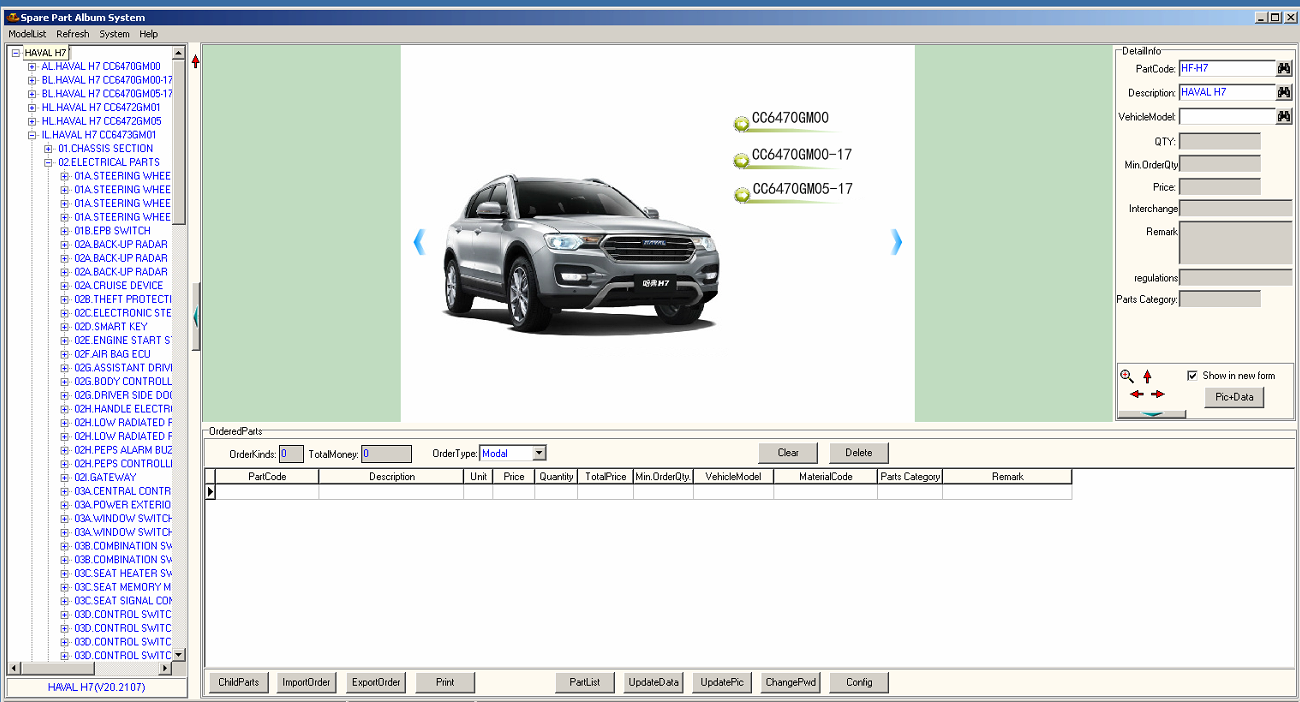Go to previous image with blue left chevron

(419, 241)
